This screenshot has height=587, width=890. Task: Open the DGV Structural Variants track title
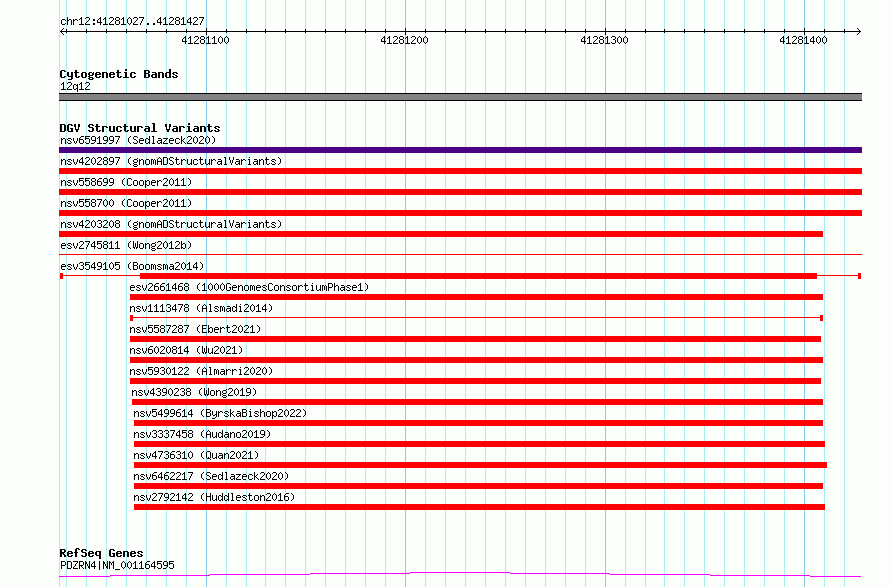point(140,128)
